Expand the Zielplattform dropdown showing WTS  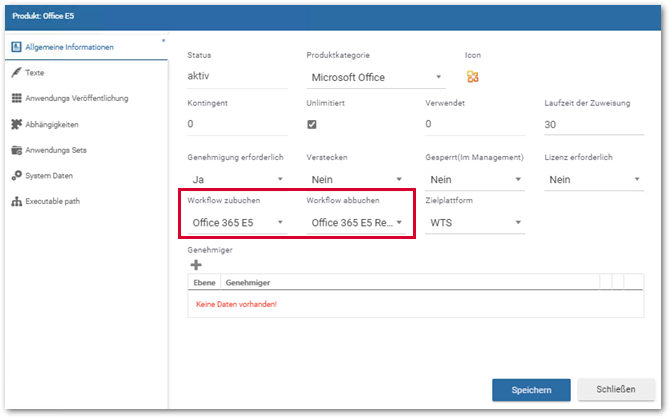[x=475, y=223]
